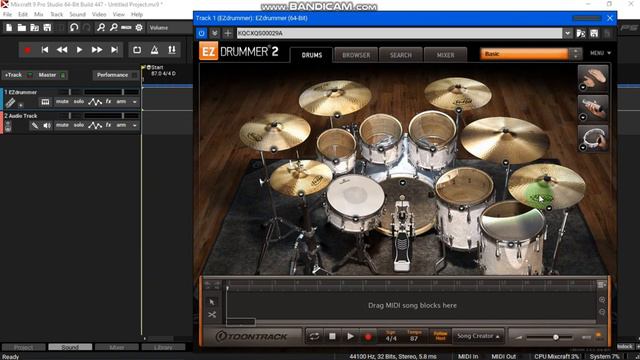Image resolution: width=640 pixels, height=360 pixels.
Task: Switch to EZdrummer SEARCH tab
Action: pyautogui.click(x=400, y=55)
